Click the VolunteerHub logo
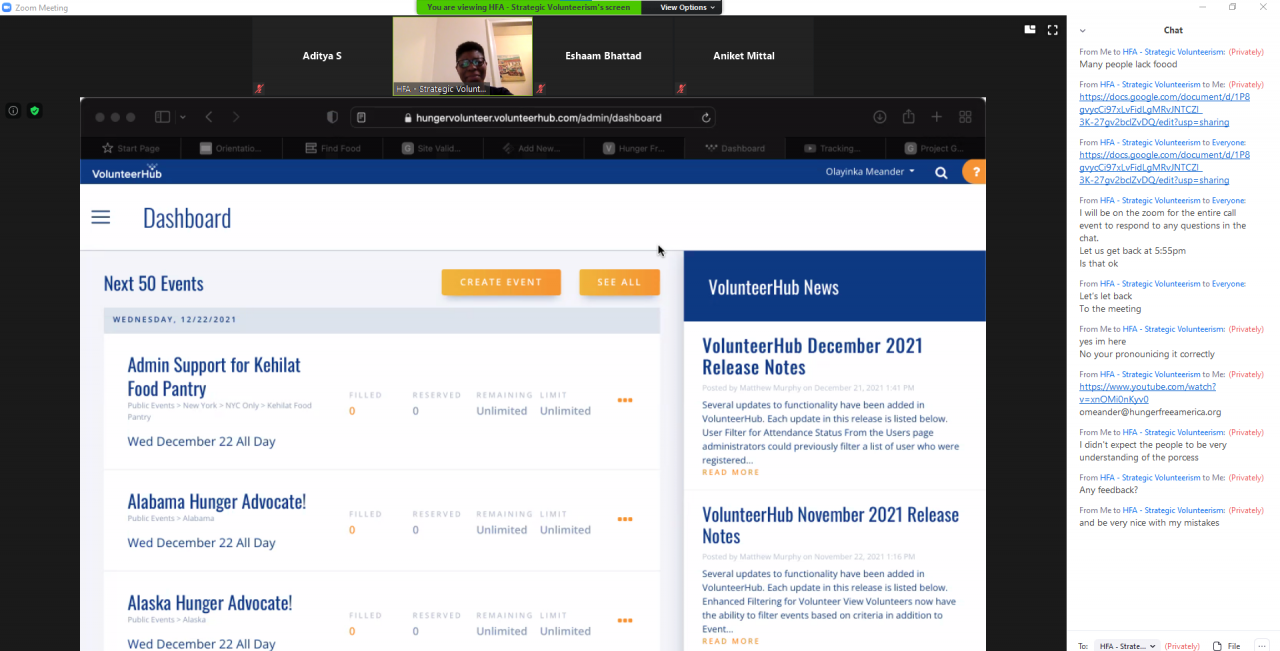 click(x=126, y=172)
